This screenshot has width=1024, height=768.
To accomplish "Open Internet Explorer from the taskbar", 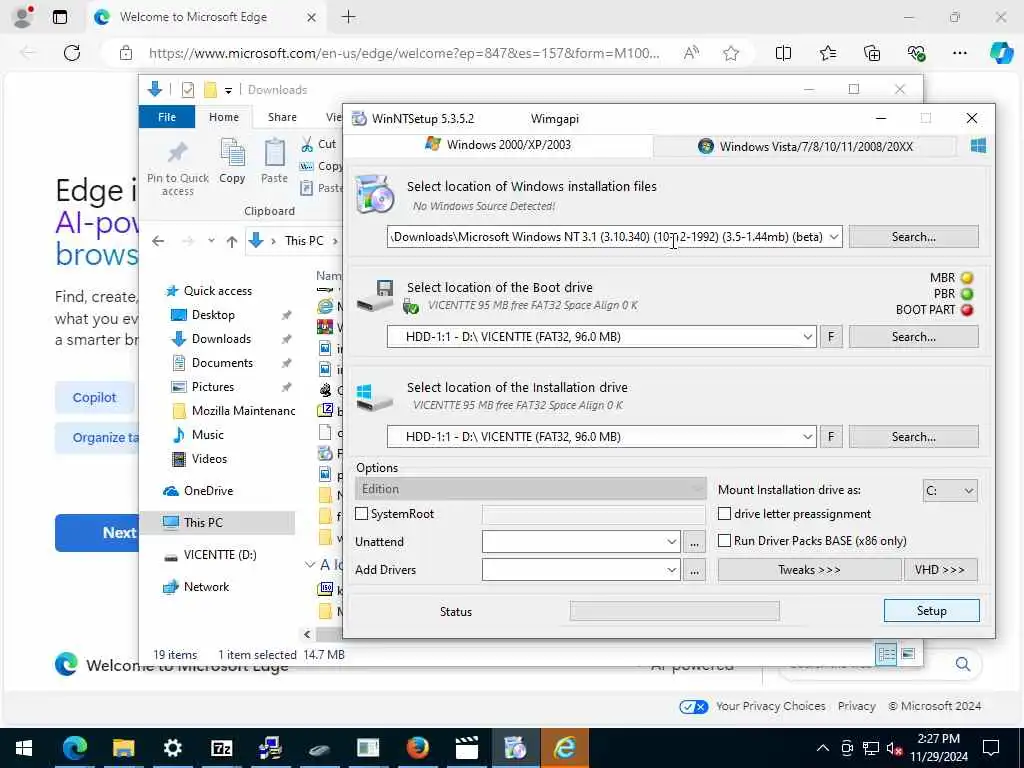I will (x=564, y=748).
